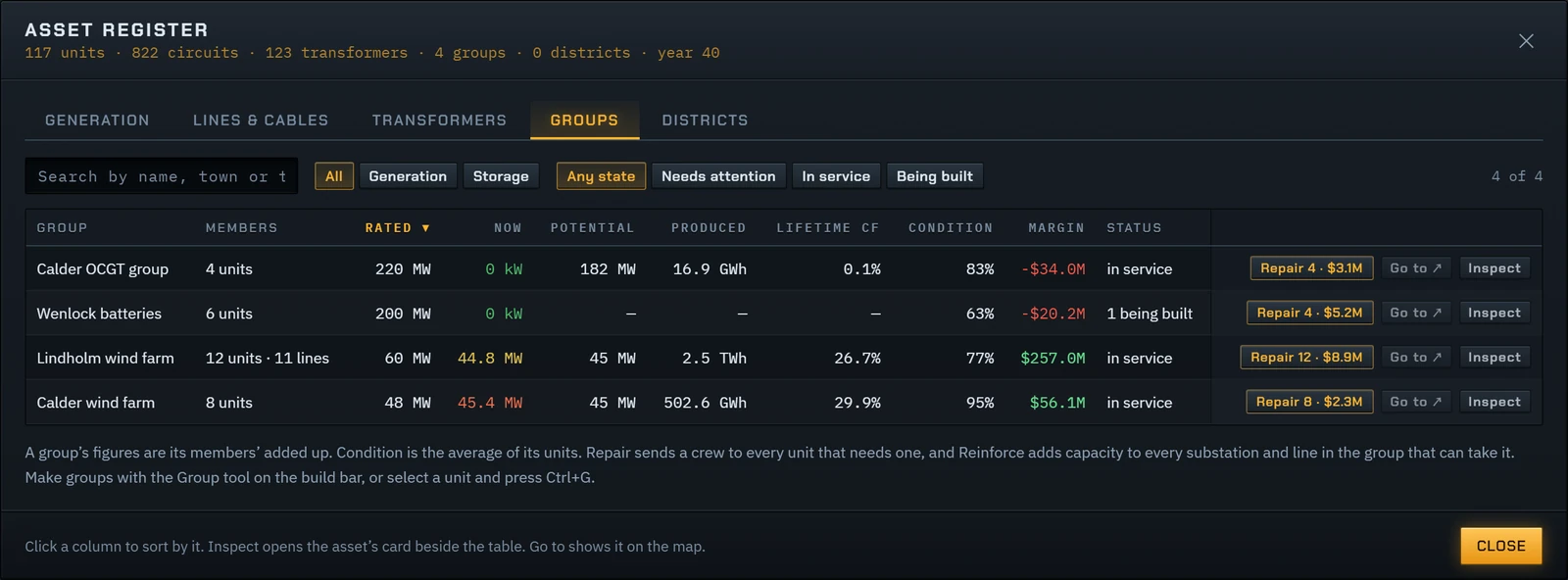This screenshot has height=580, width=1568.
Task: Click Repair 4 · $3.1M for Calder OCGT group
Action: coord(1311,268)
